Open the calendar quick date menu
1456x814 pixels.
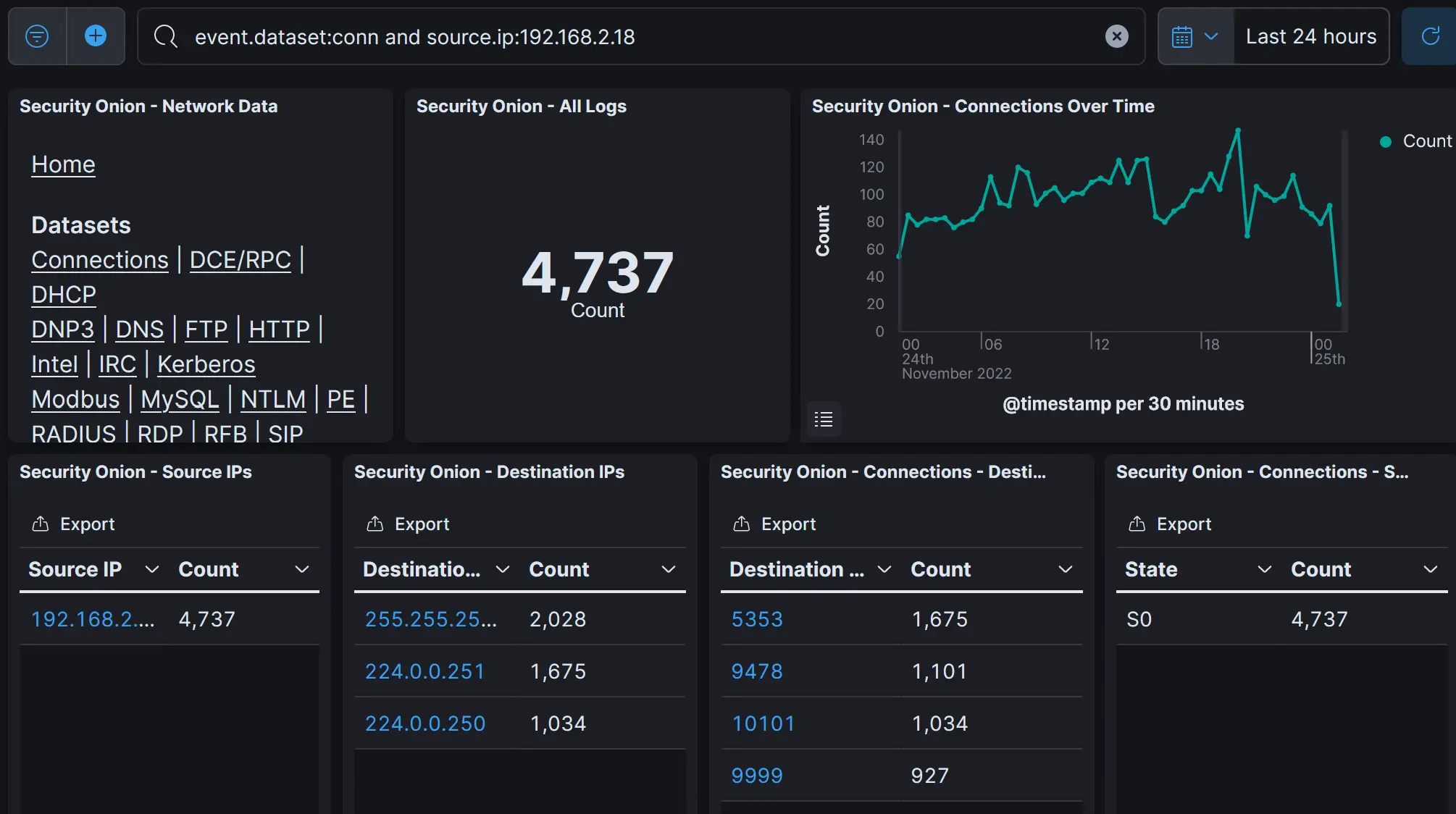[x=1195, y=36]
